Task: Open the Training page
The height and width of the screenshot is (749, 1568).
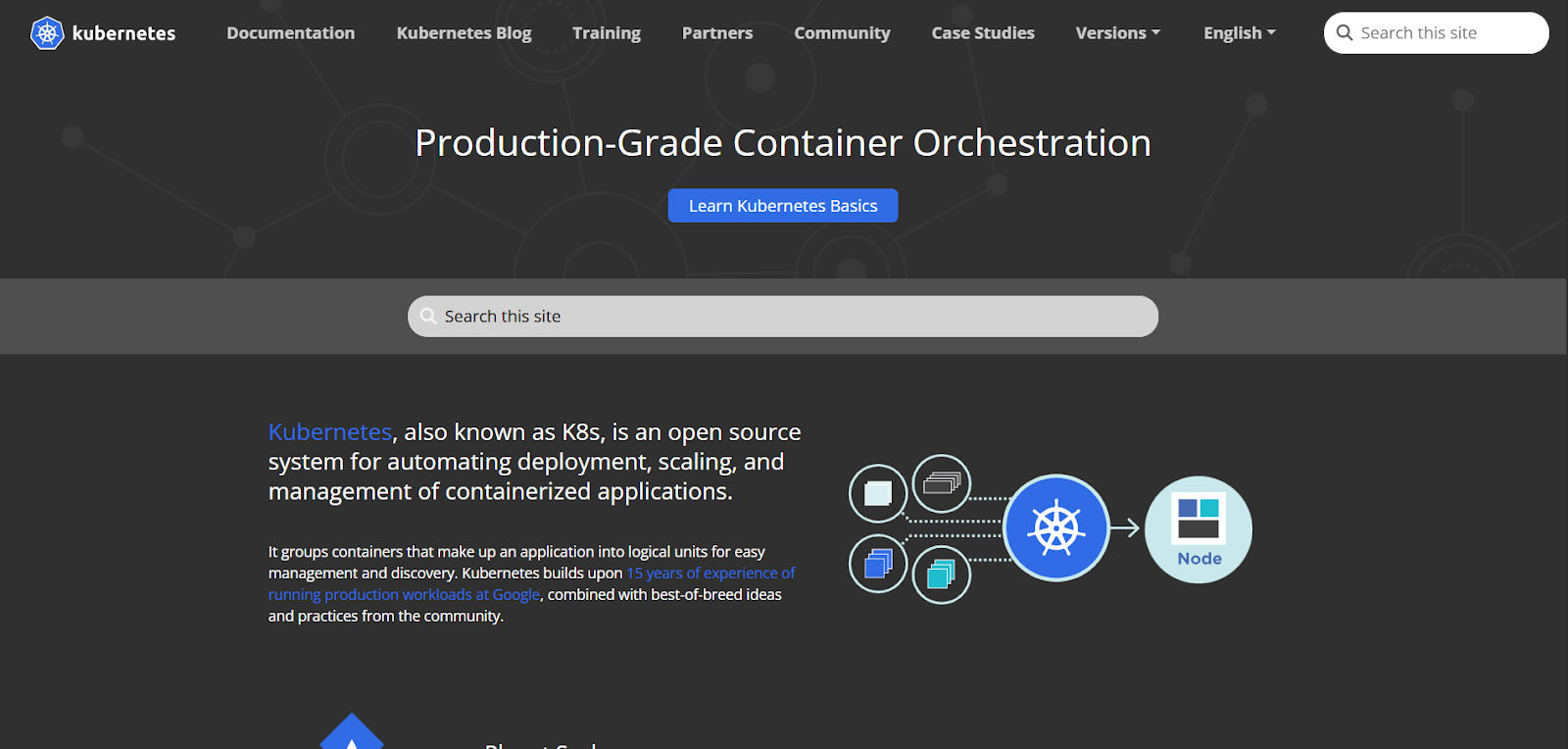Action: [x=607, y=33]
